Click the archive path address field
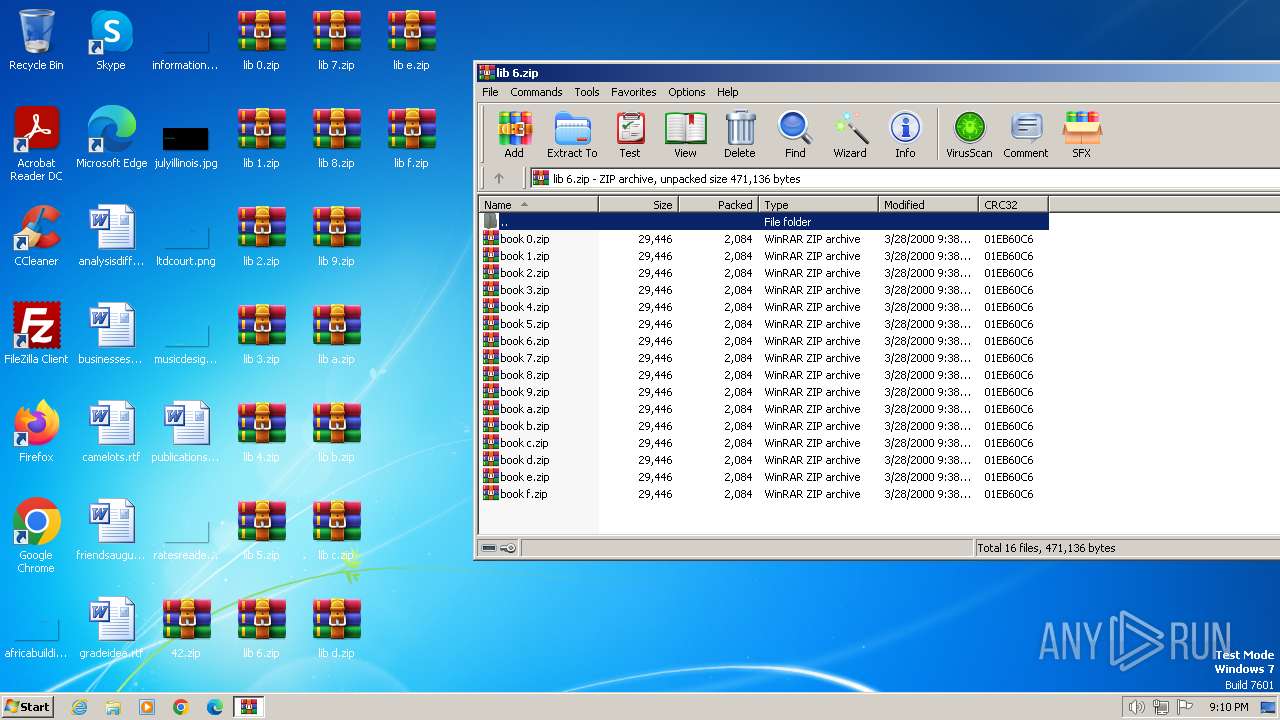This screenshot has height=720, width=1280. pyautogui.click(x=904, y=178)
